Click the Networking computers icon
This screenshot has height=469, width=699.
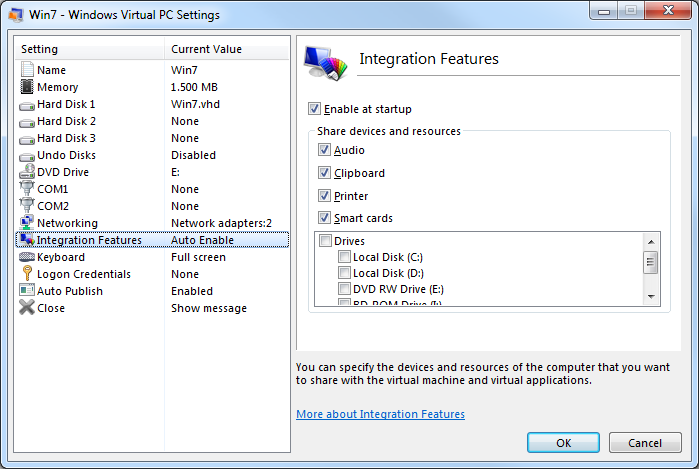point(27,222)
